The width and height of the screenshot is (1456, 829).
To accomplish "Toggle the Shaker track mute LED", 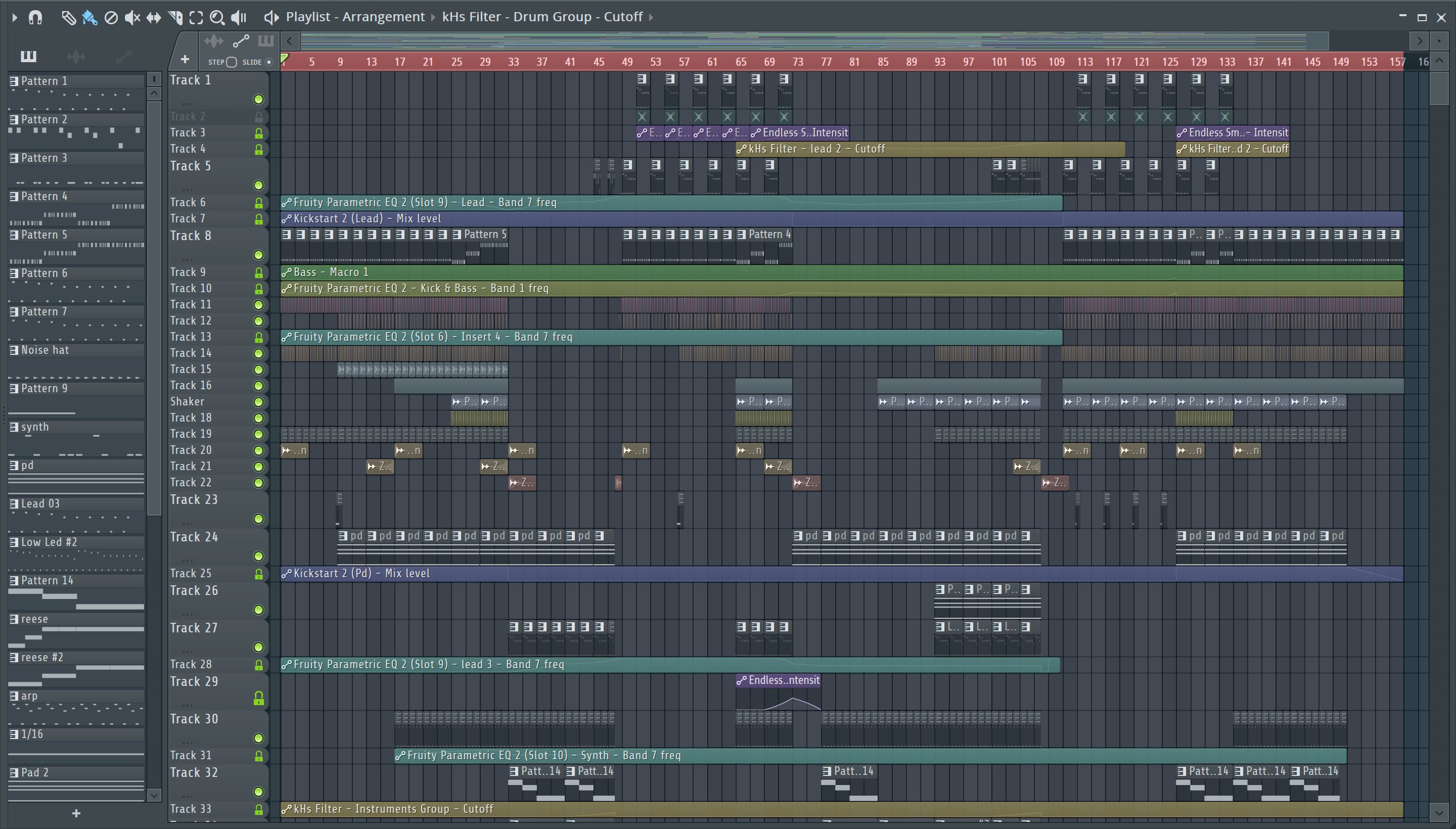I will point(258,402).
